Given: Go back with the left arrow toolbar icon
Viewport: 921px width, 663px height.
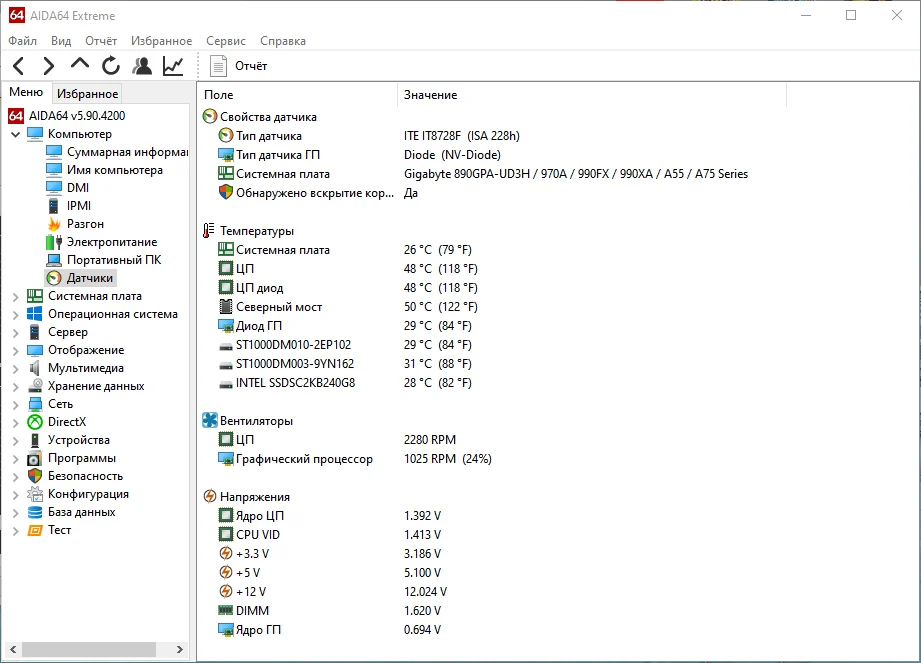Looking at the screenshot, I should click(19, 66).
